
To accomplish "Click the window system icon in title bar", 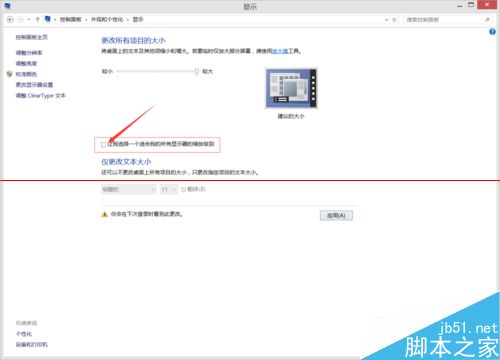I will pyautogui.click(x=8, y=6).
